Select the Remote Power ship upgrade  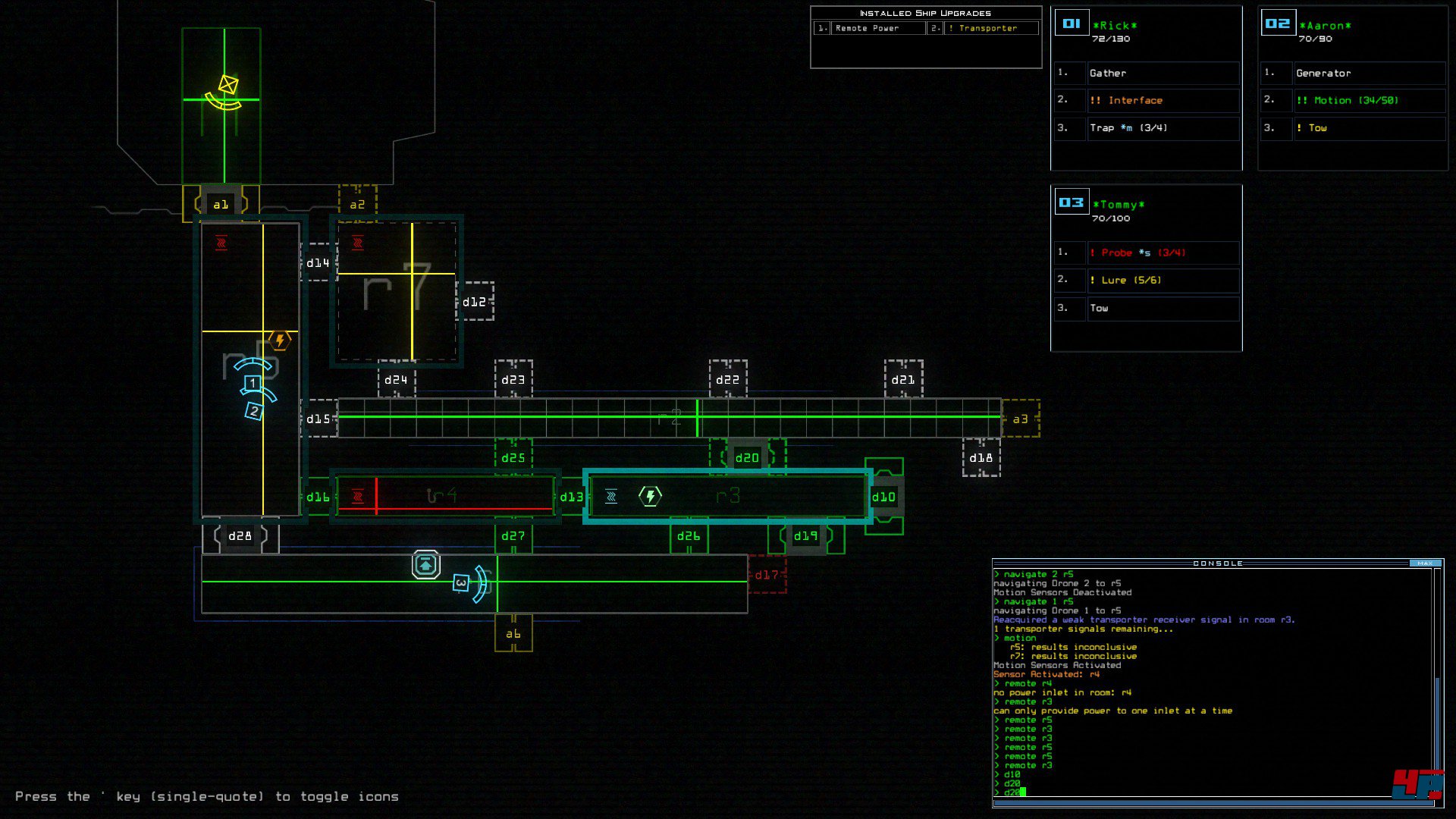pos(867,28)
